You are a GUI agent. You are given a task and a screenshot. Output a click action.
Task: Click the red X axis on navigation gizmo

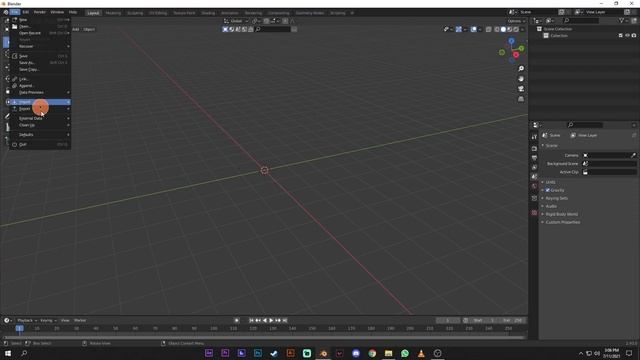click(x=516, y=55)
